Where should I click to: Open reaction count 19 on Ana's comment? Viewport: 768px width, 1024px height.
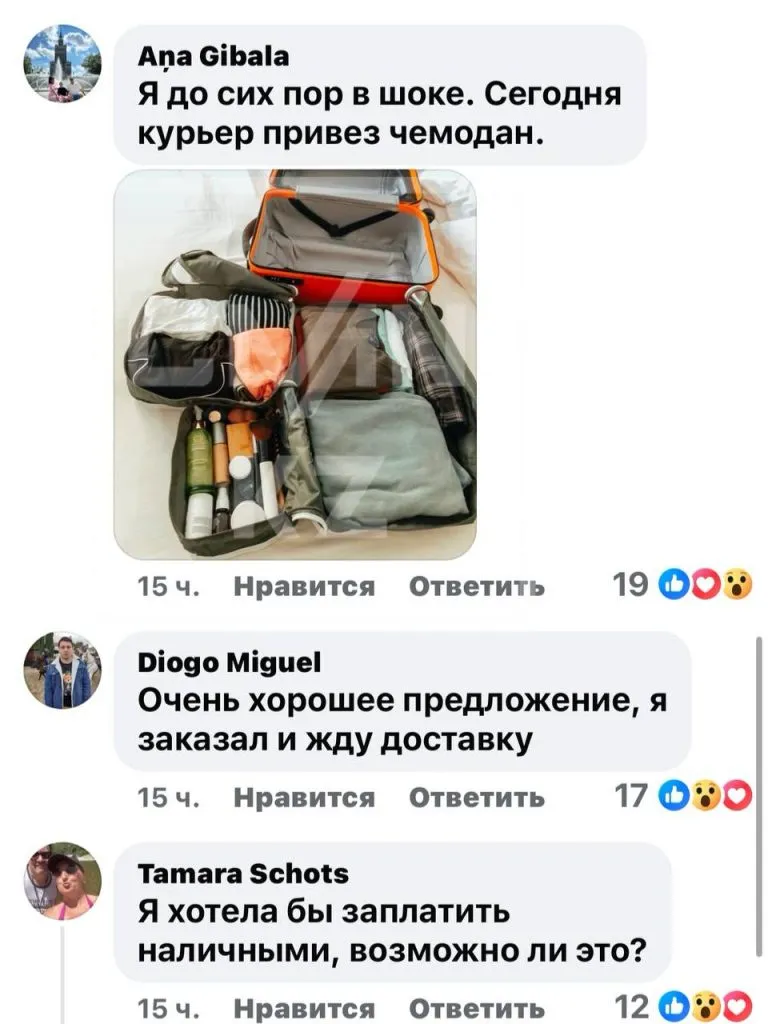tap(631, 584)
